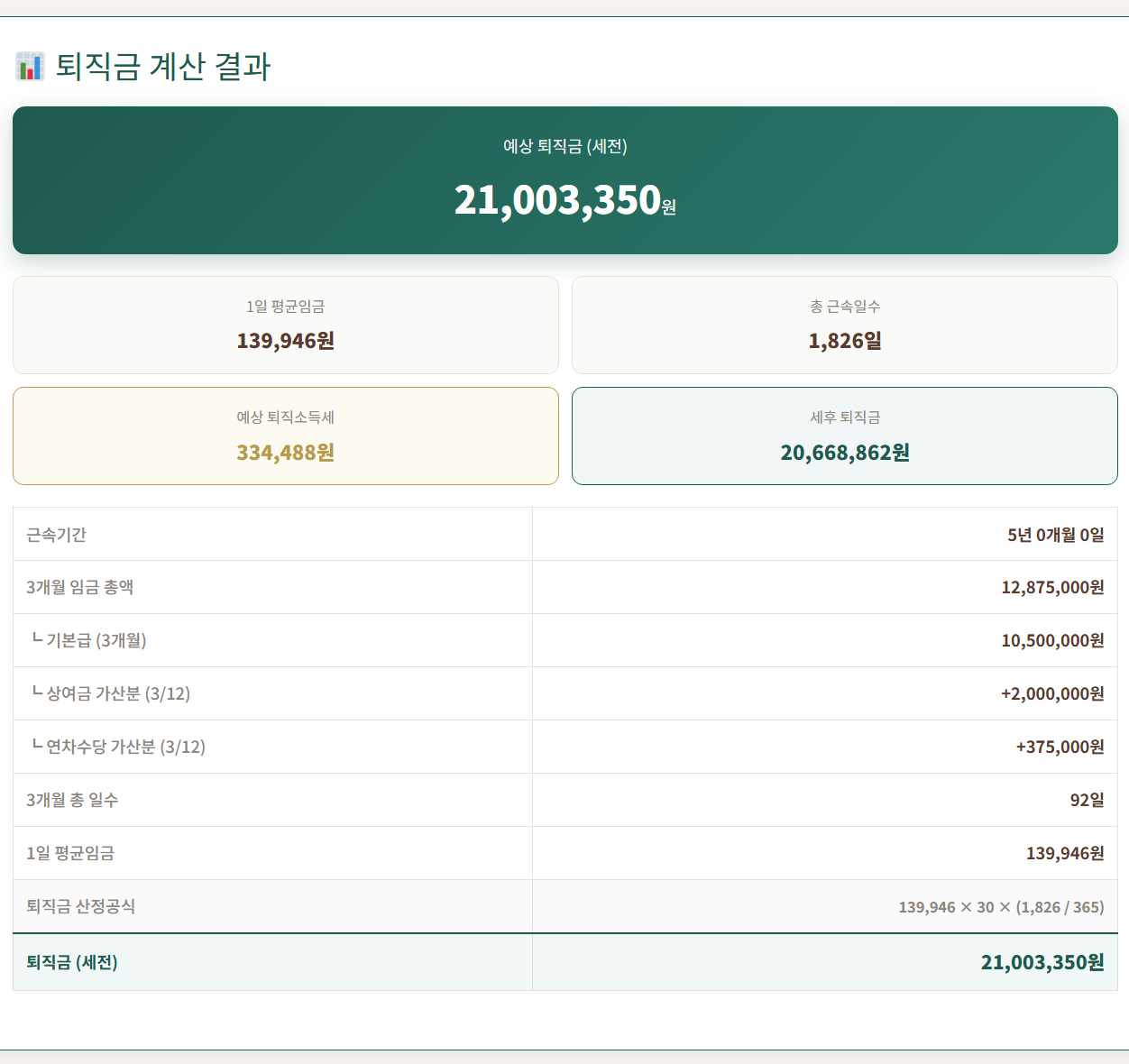This screenshot has height=1064, width=1129.
Task: Click the bar chart icon beside the heading
Action: 30,66
